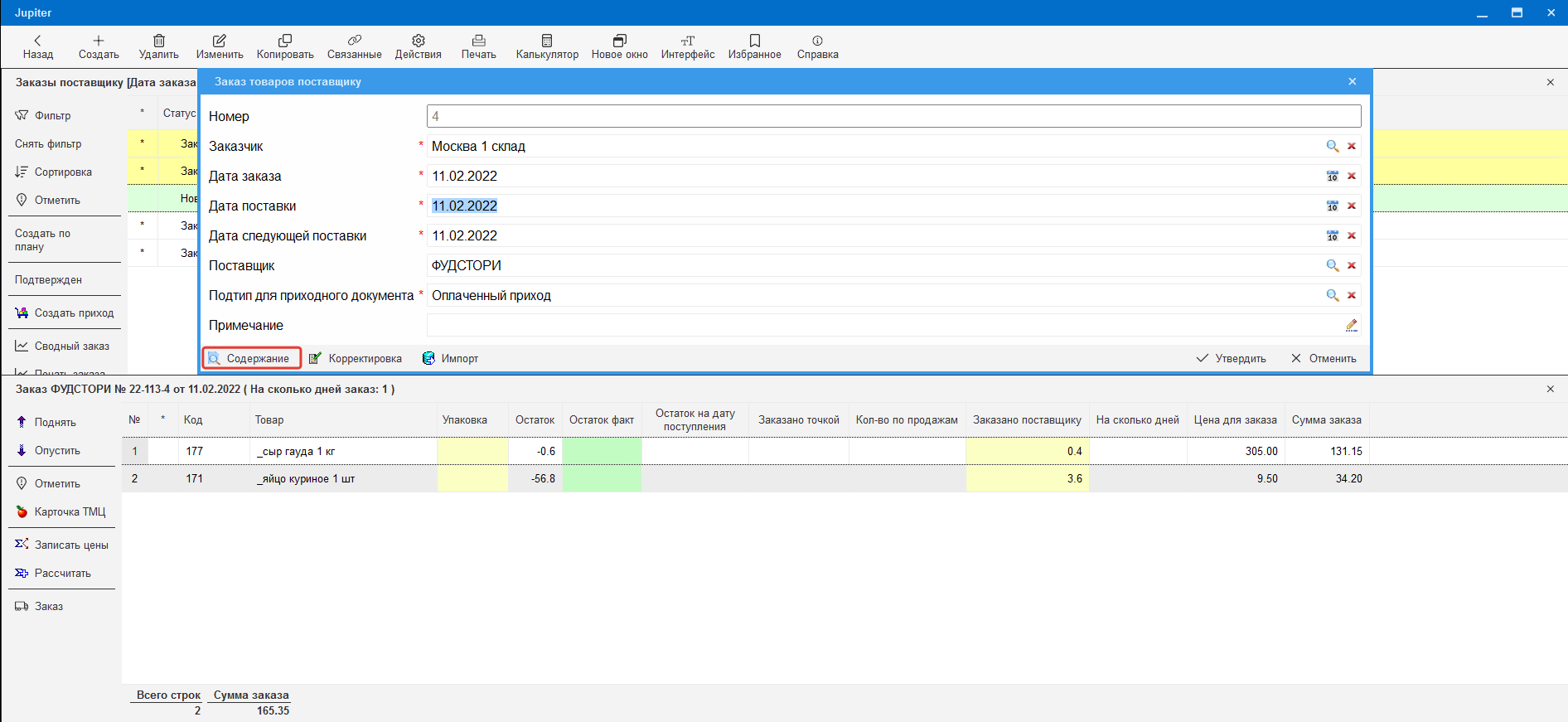Click the Назад back arrow in toolbar
1568x722 pixels.
tap(37, 41)
